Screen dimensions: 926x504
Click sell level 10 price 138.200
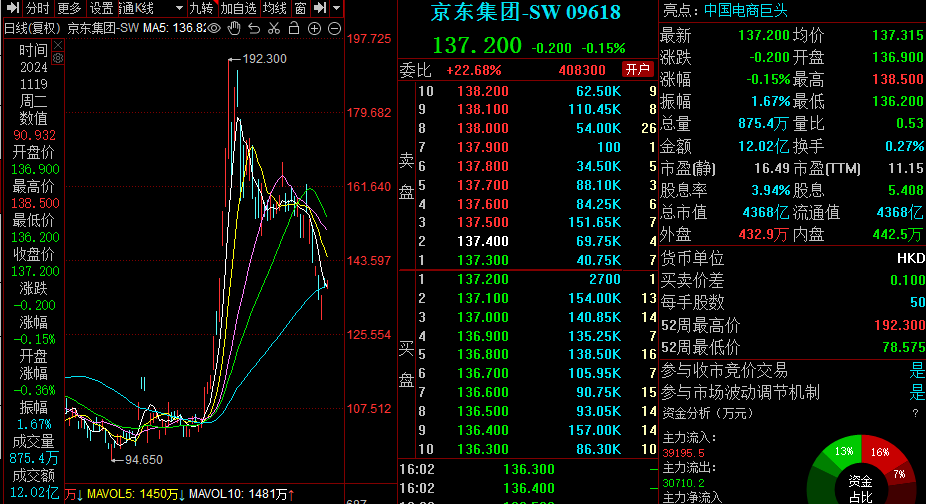tap(482, 91)
